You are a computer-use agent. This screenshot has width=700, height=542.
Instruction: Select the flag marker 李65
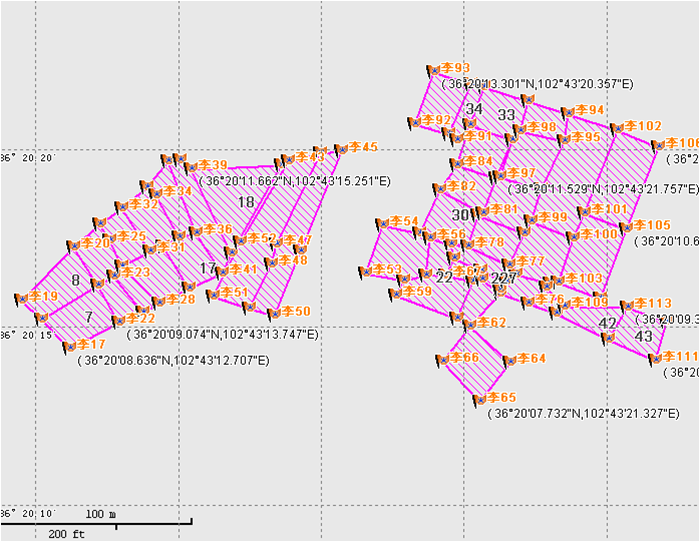point(481,398)
